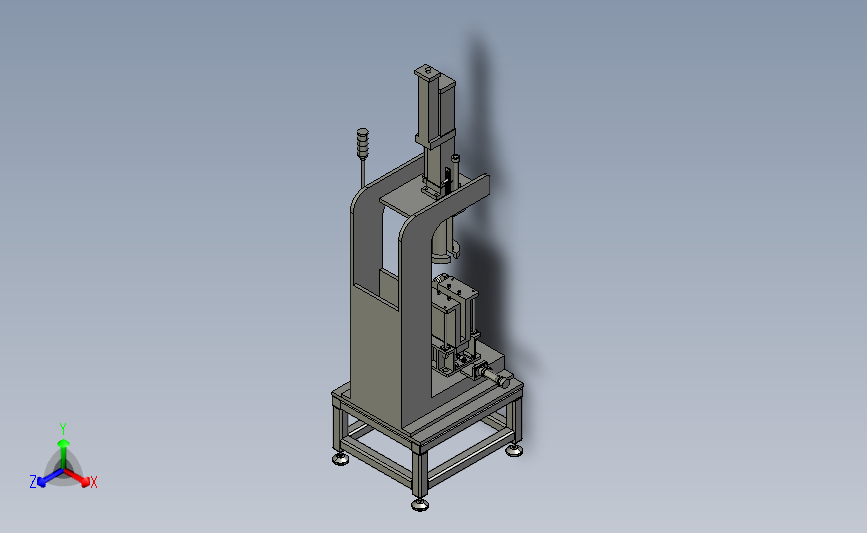This screenshot has width=867, height=533.
Task: Select the stacked signal tower light
Action: [362, 144]
